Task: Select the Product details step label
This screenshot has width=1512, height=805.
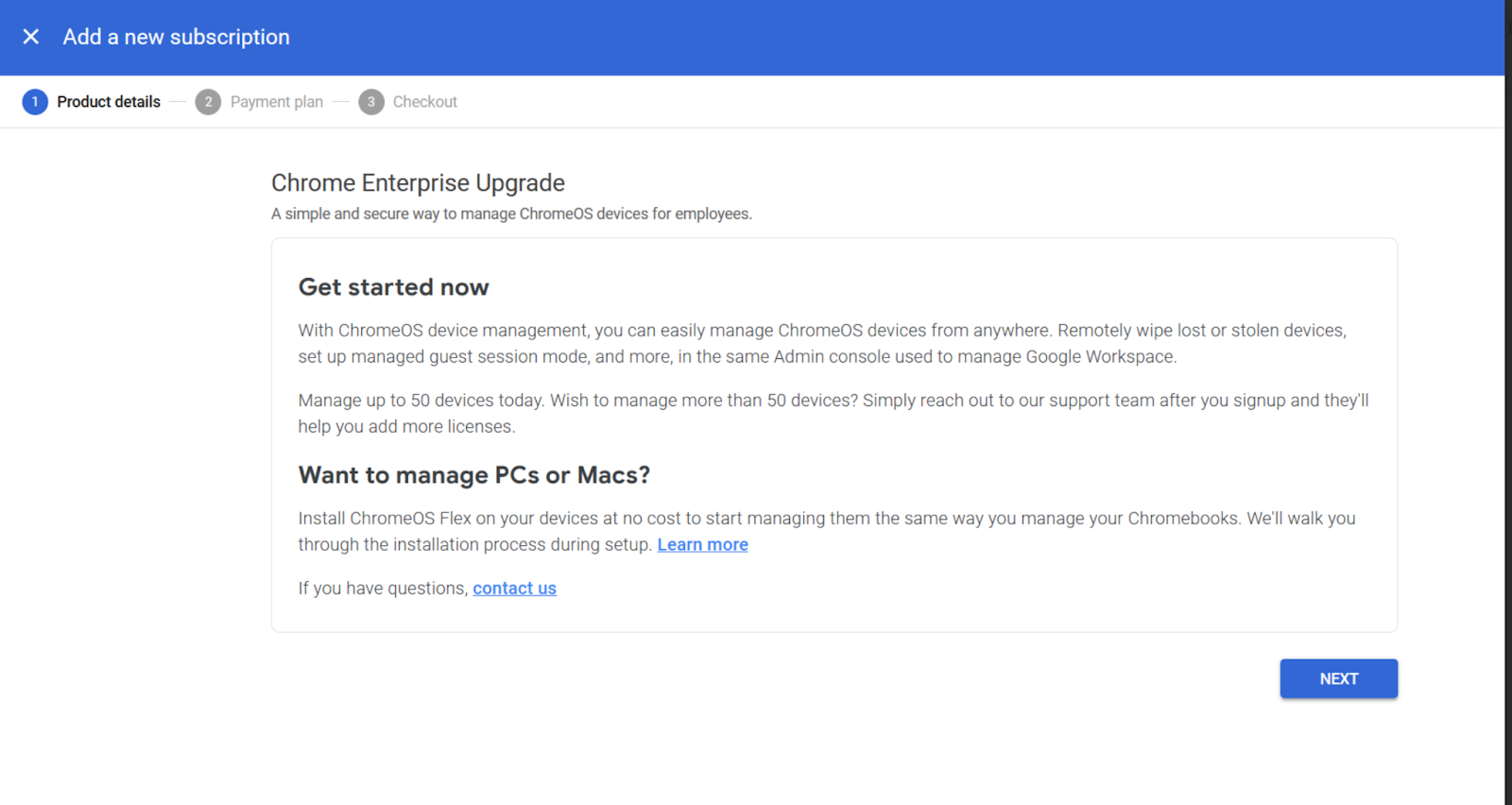Action: (109, 102)
